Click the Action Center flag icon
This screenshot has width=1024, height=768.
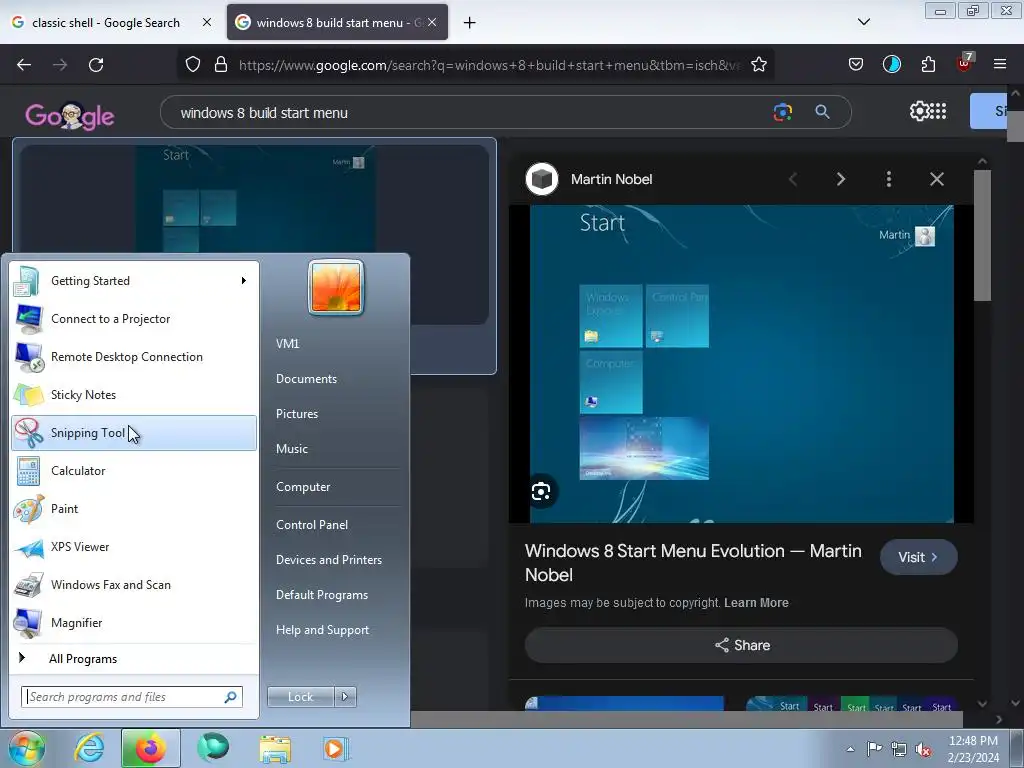click(874, 748)
